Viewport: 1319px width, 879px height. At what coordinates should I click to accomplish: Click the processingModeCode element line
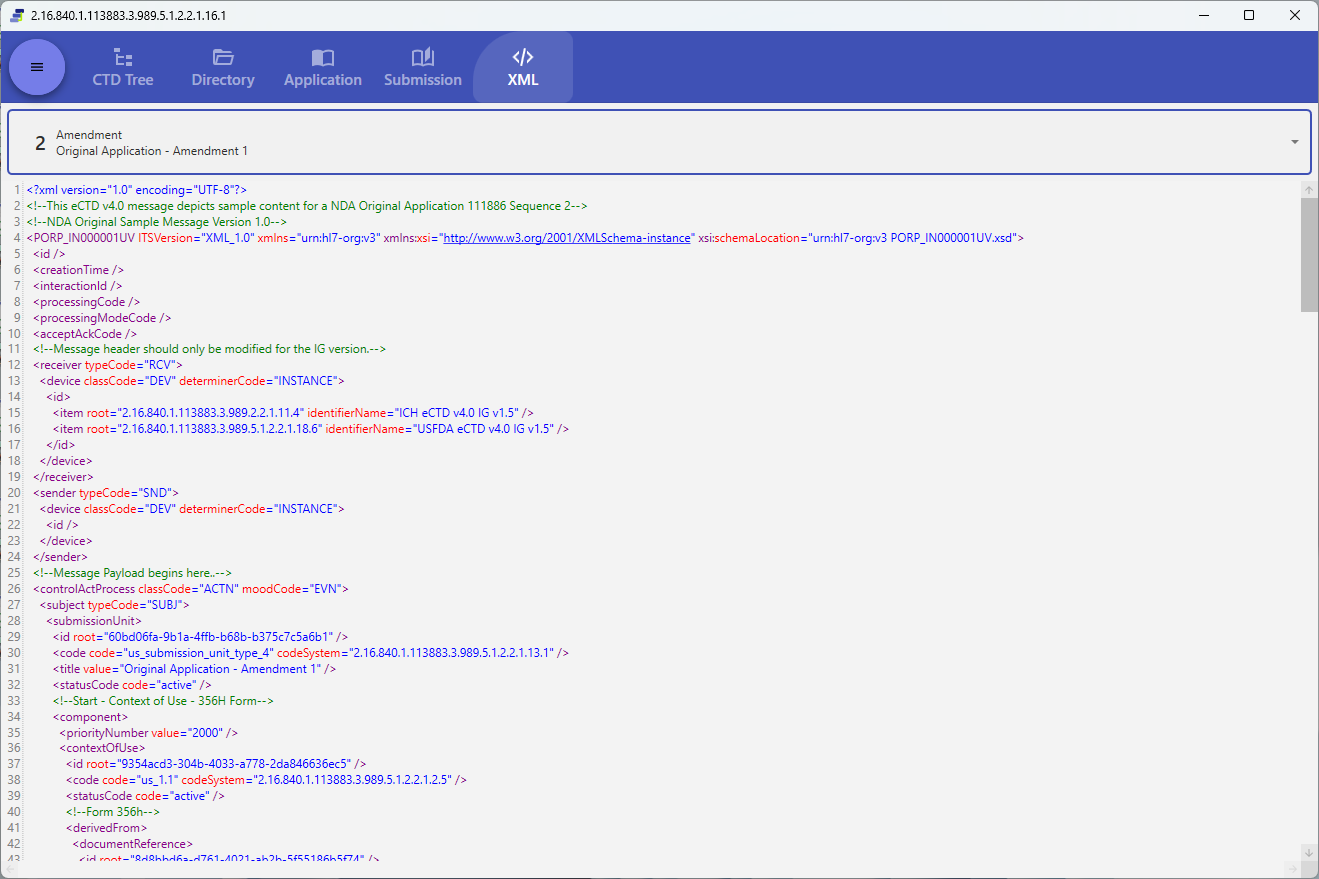click(x=102, y=318)
